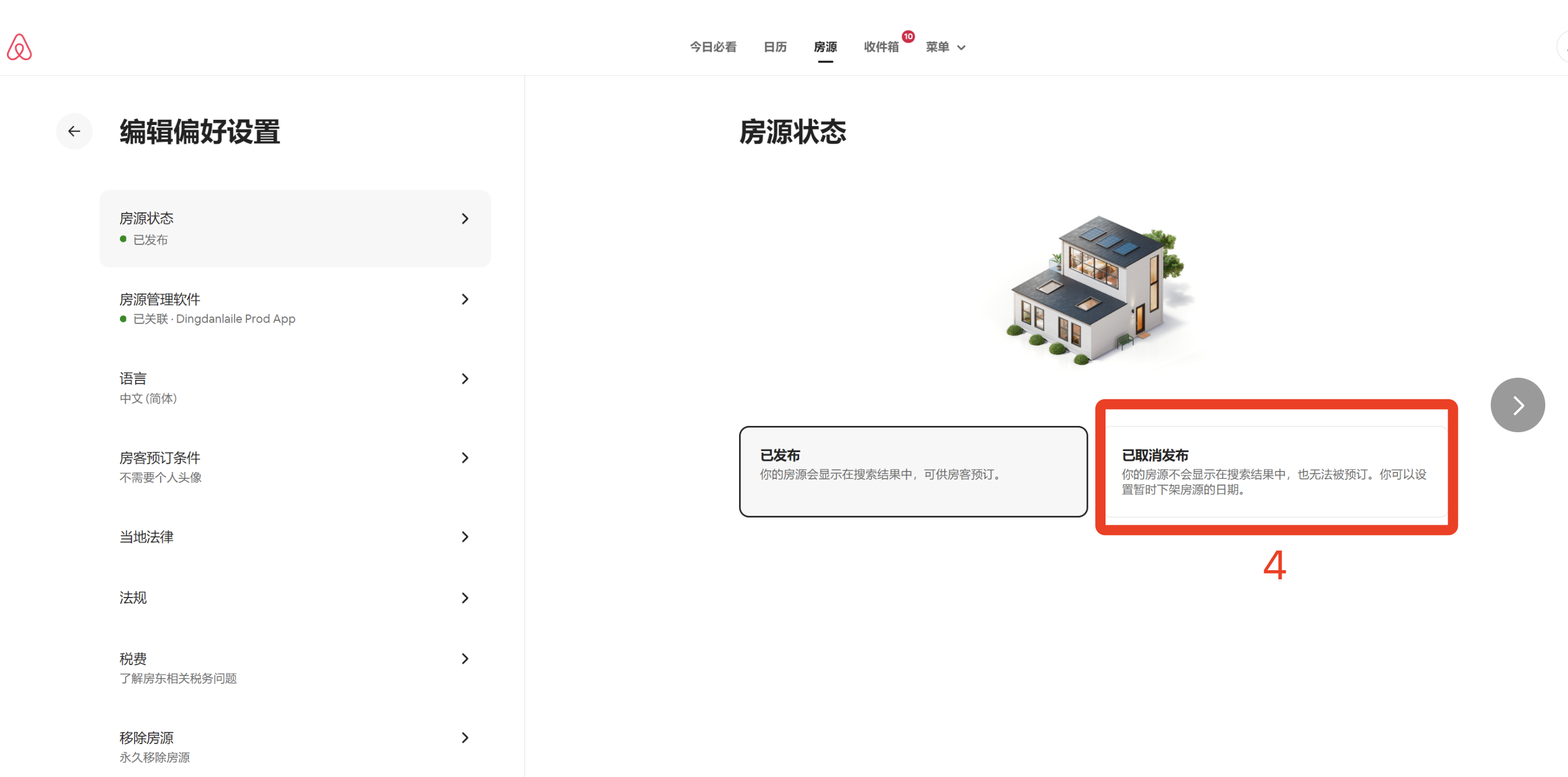Click the 永久移除房源 subtitle

tap(155, 757)
